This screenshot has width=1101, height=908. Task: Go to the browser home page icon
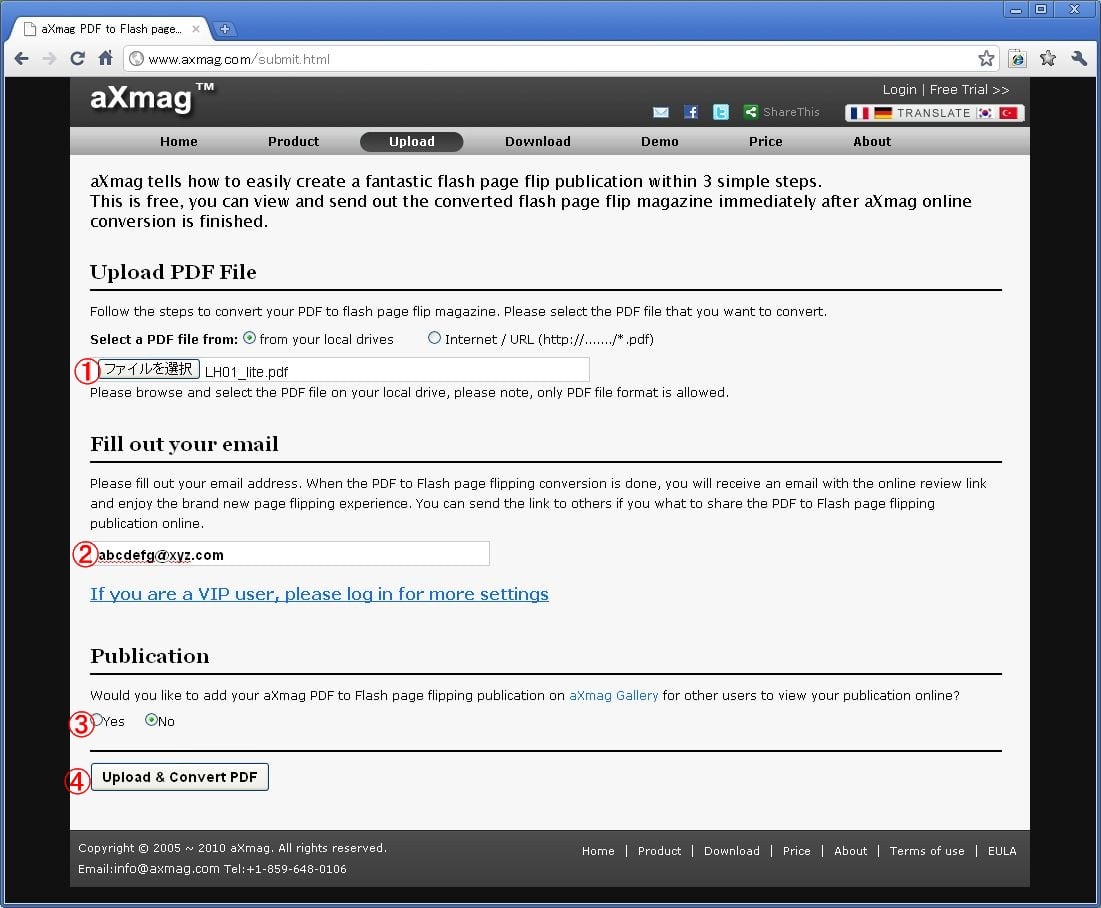[105, 59]
